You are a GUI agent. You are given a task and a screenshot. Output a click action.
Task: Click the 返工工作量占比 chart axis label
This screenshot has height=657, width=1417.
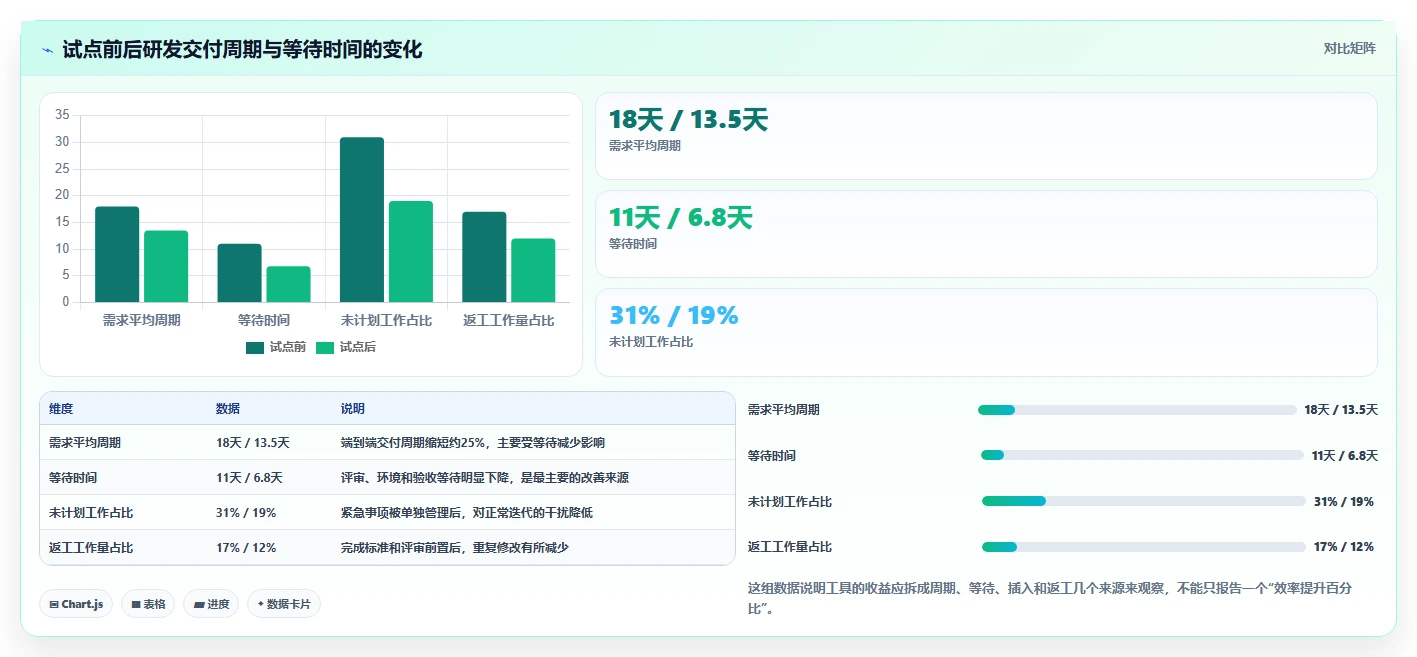click(509, 320)
